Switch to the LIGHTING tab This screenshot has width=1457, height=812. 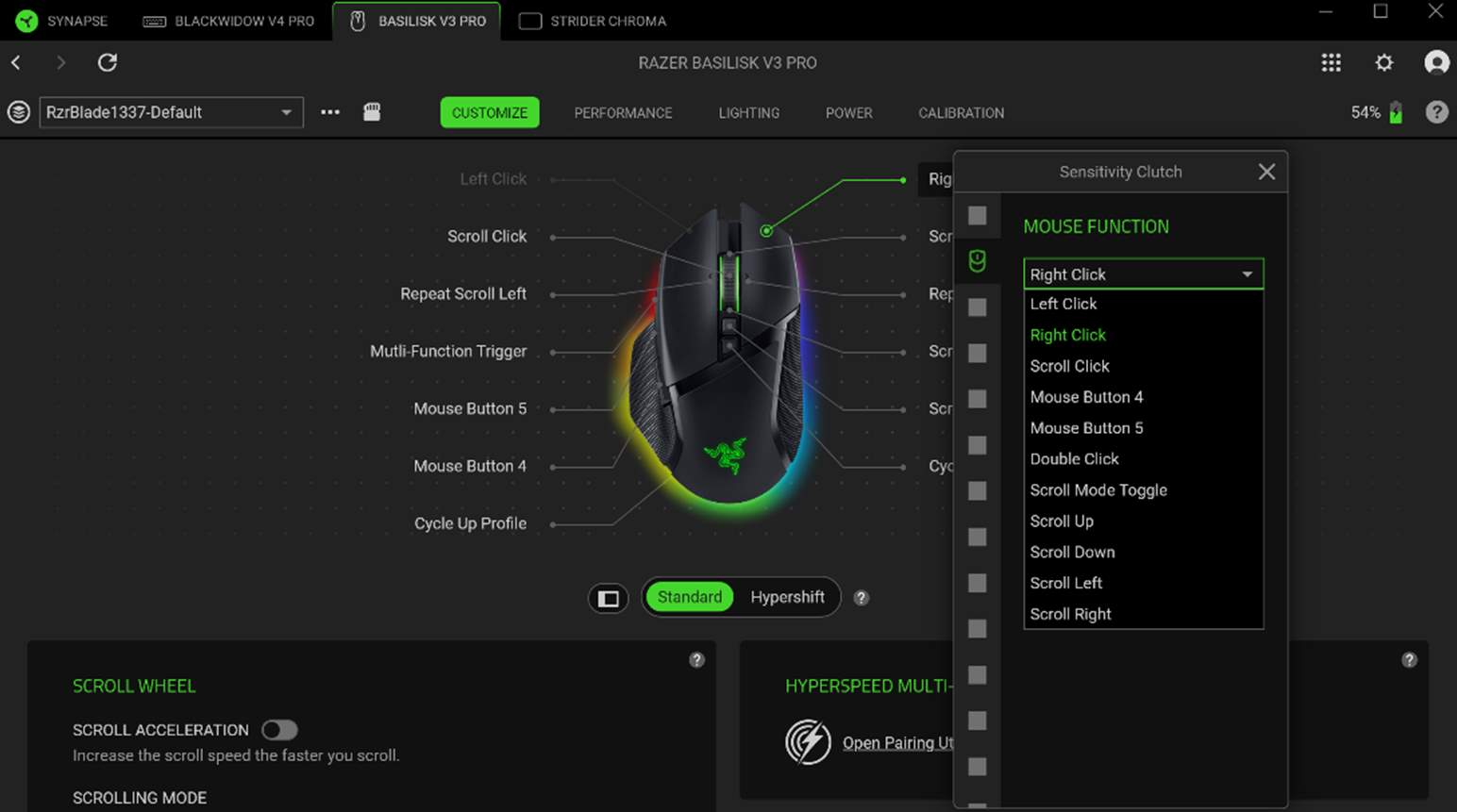(748, 112)
